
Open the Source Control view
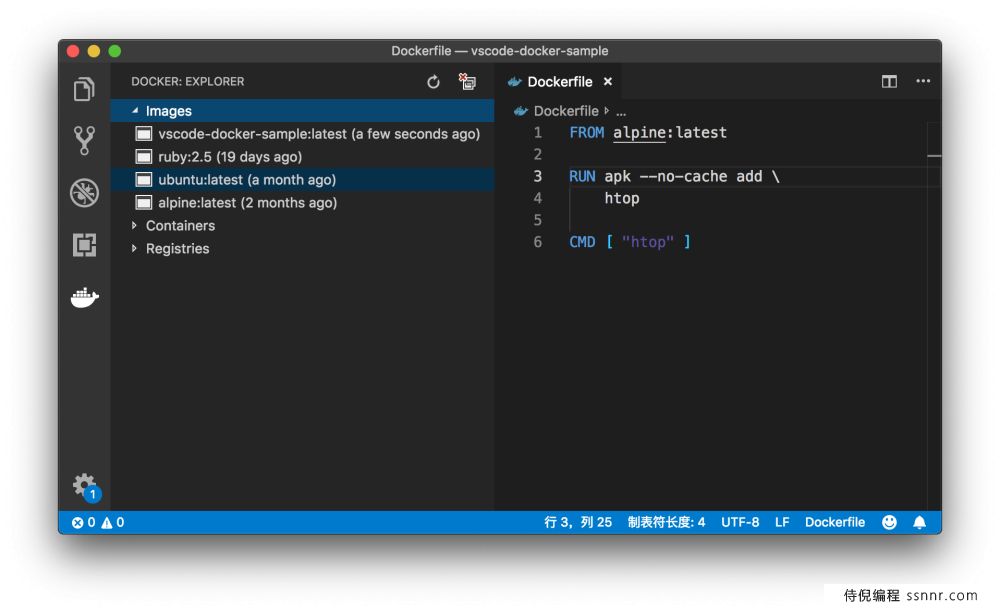point(84,140)
